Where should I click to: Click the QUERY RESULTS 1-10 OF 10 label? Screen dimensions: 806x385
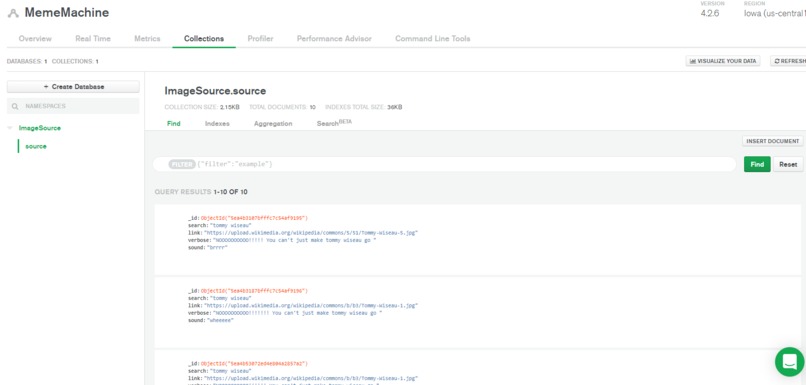(x=201, y=192)
